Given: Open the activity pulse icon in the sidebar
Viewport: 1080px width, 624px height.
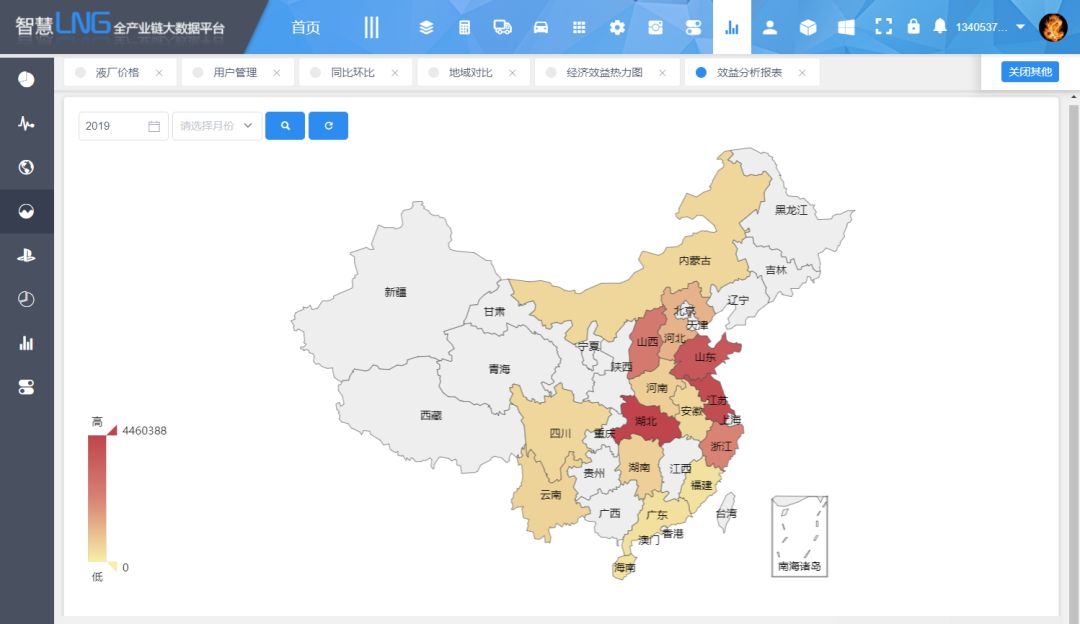Looking at the screenshot, I should click(25, 124).
